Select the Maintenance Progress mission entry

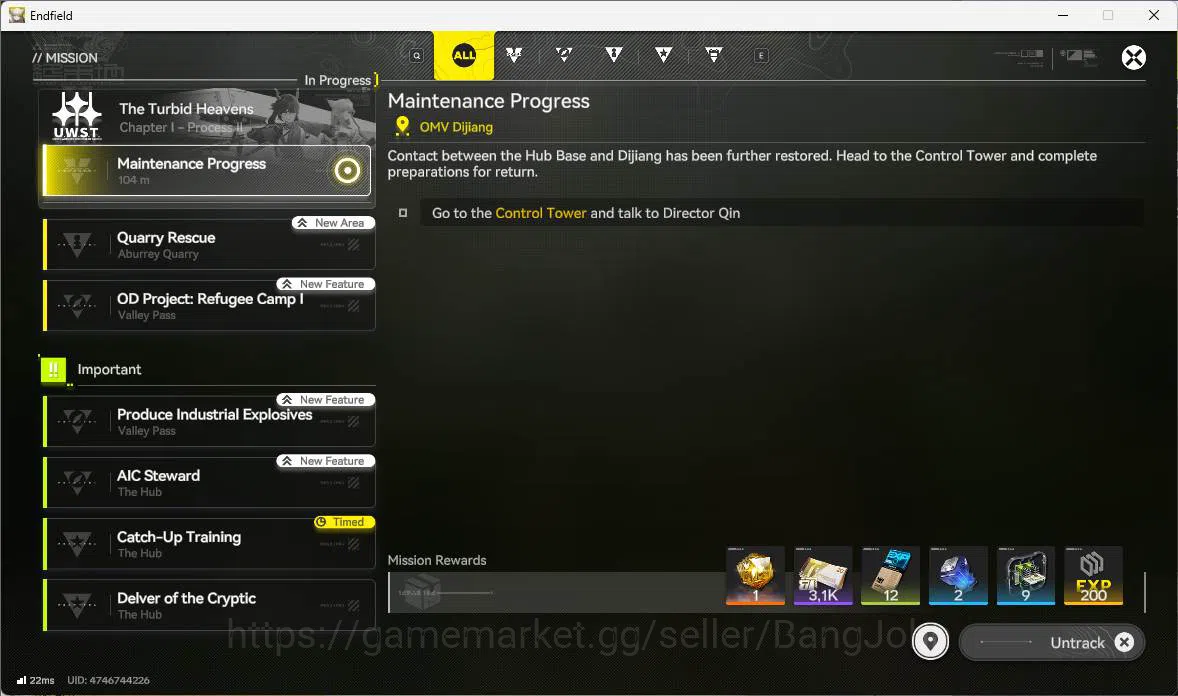(207, 171)
